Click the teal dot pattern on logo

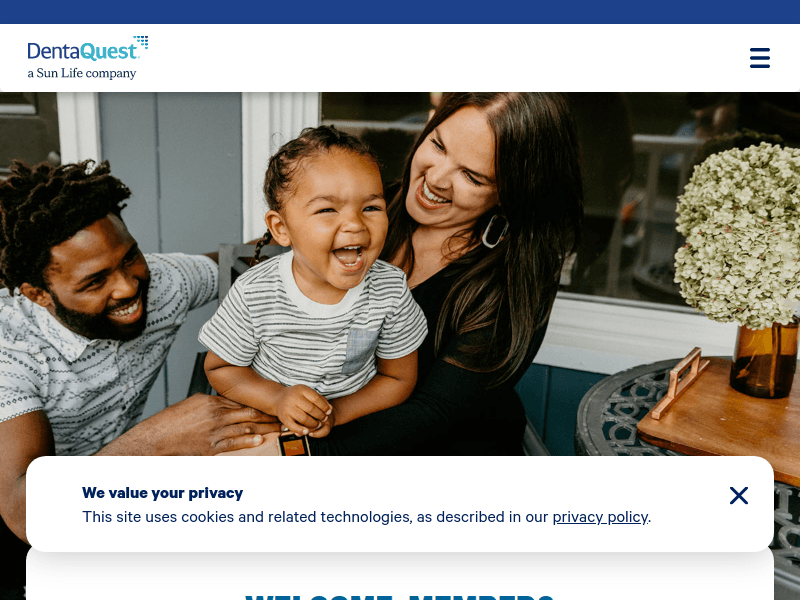(x=141, y=41)
